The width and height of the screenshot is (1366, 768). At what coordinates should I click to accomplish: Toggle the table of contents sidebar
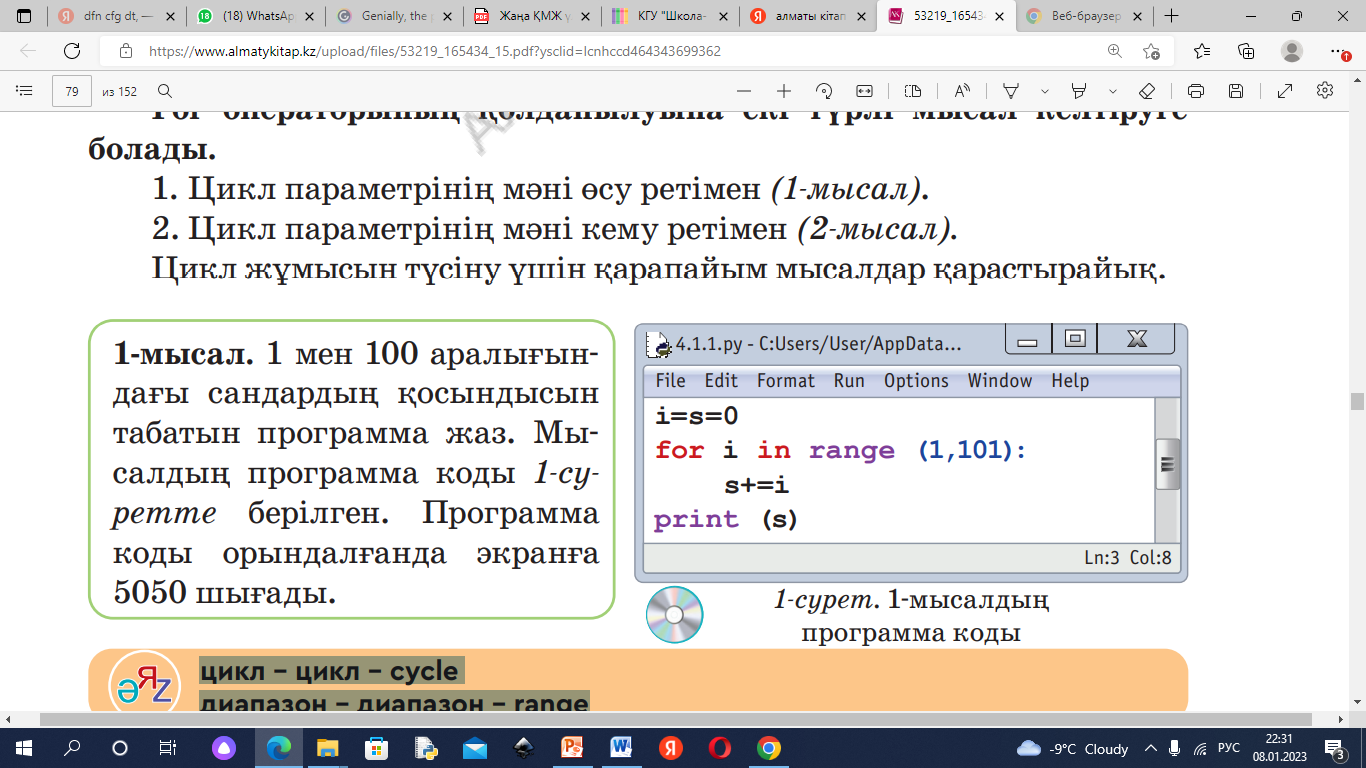click(x=25, y=91)
